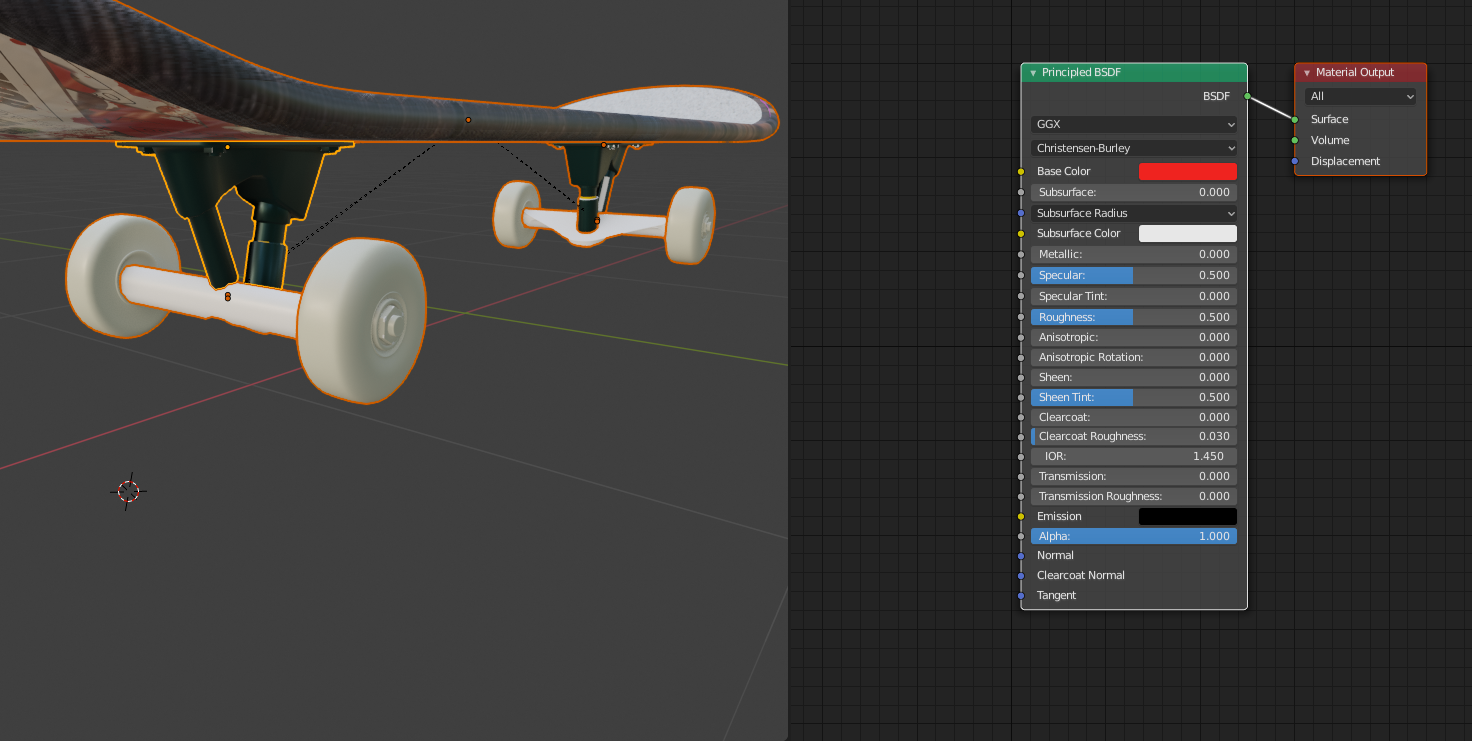The width and height of the screenshot is (1472, 741).
Task: Click the Transmission value field
Action: [x=1134, y=476]
